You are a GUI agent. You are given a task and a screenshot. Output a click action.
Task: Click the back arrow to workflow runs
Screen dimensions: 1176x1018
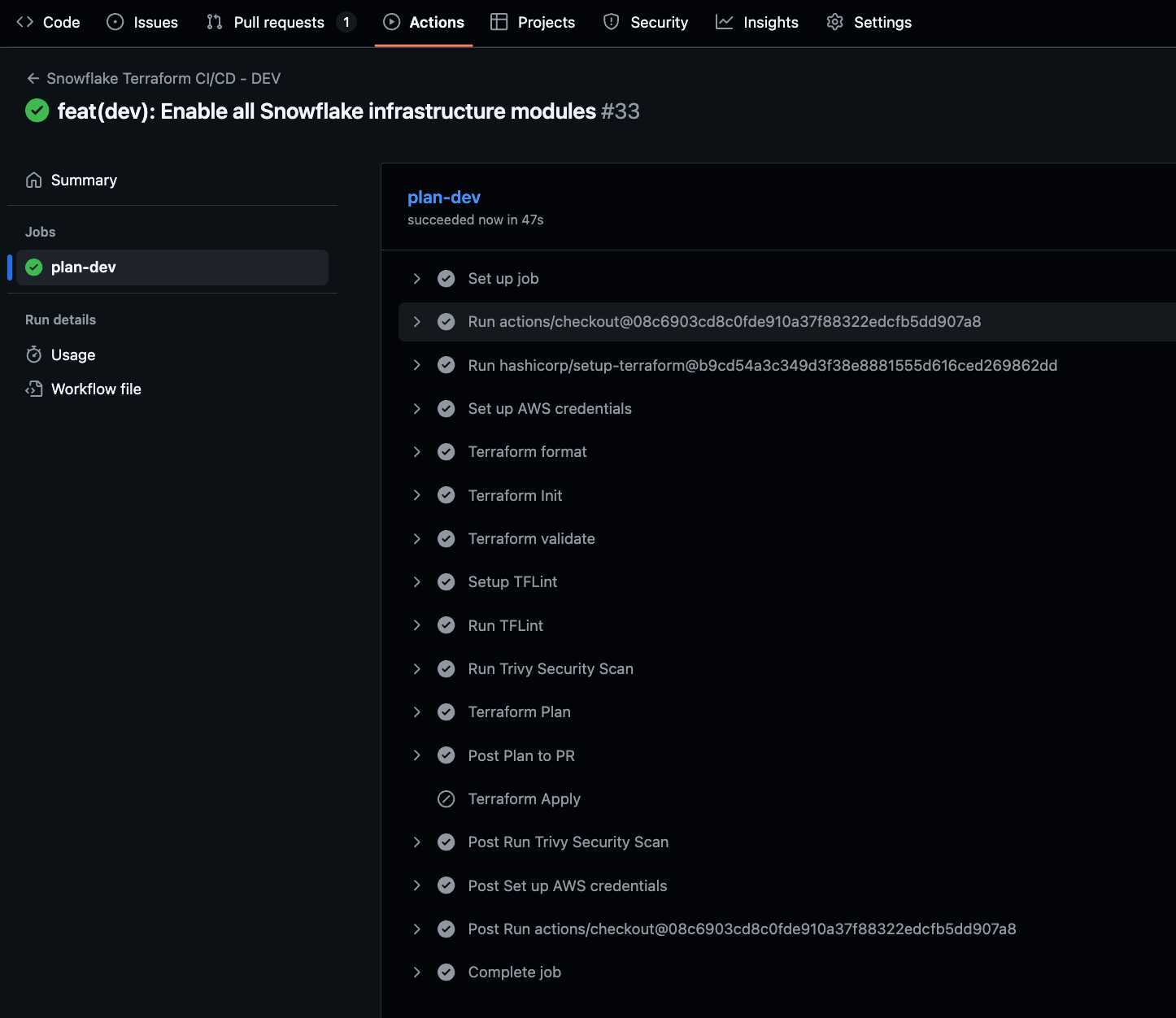tap(33, 78)
